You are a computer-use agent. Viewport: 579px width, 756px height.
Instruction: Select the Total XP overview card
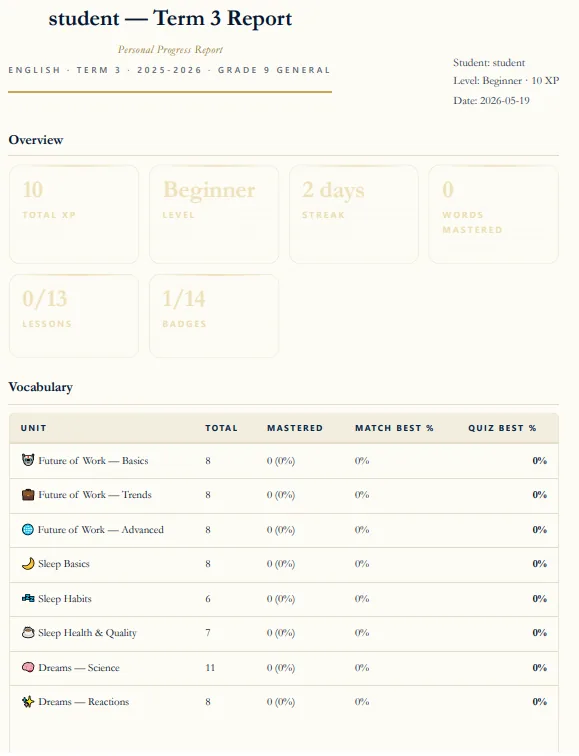click(x=74, y=215)
